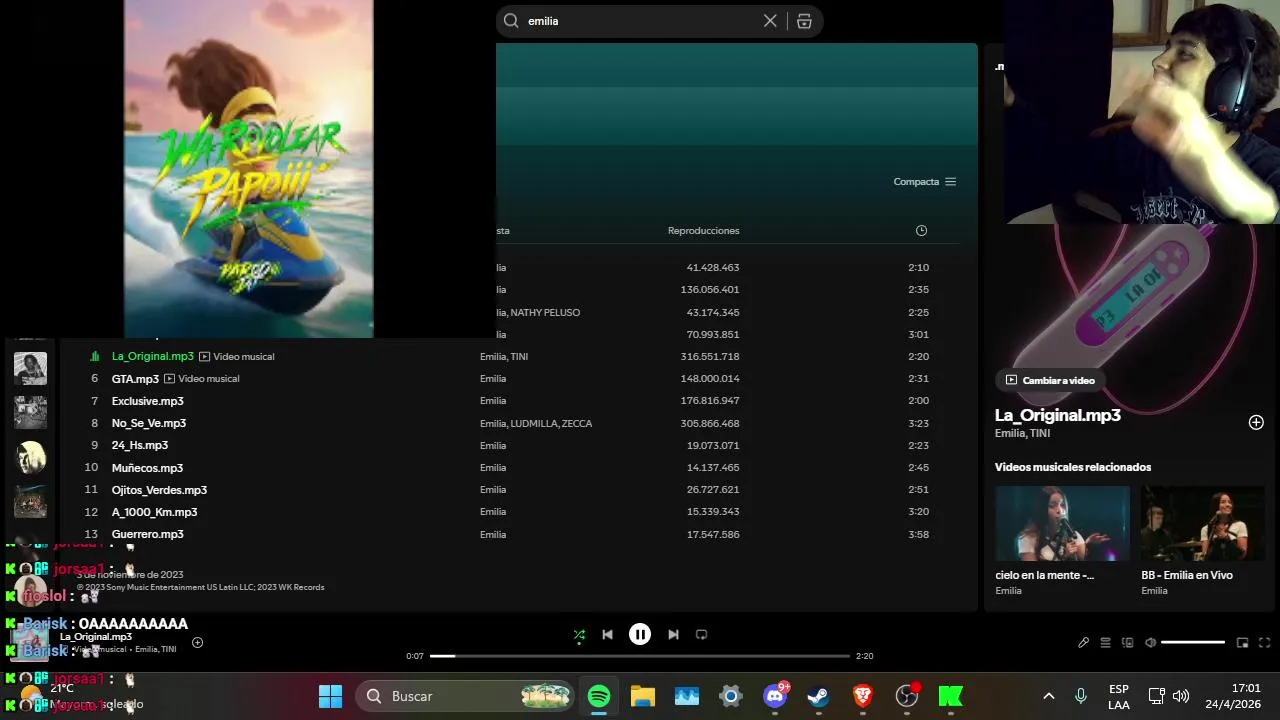
Task: Open the Emilia, TINI artist link in track row
Action: click(x=504, y=356)
